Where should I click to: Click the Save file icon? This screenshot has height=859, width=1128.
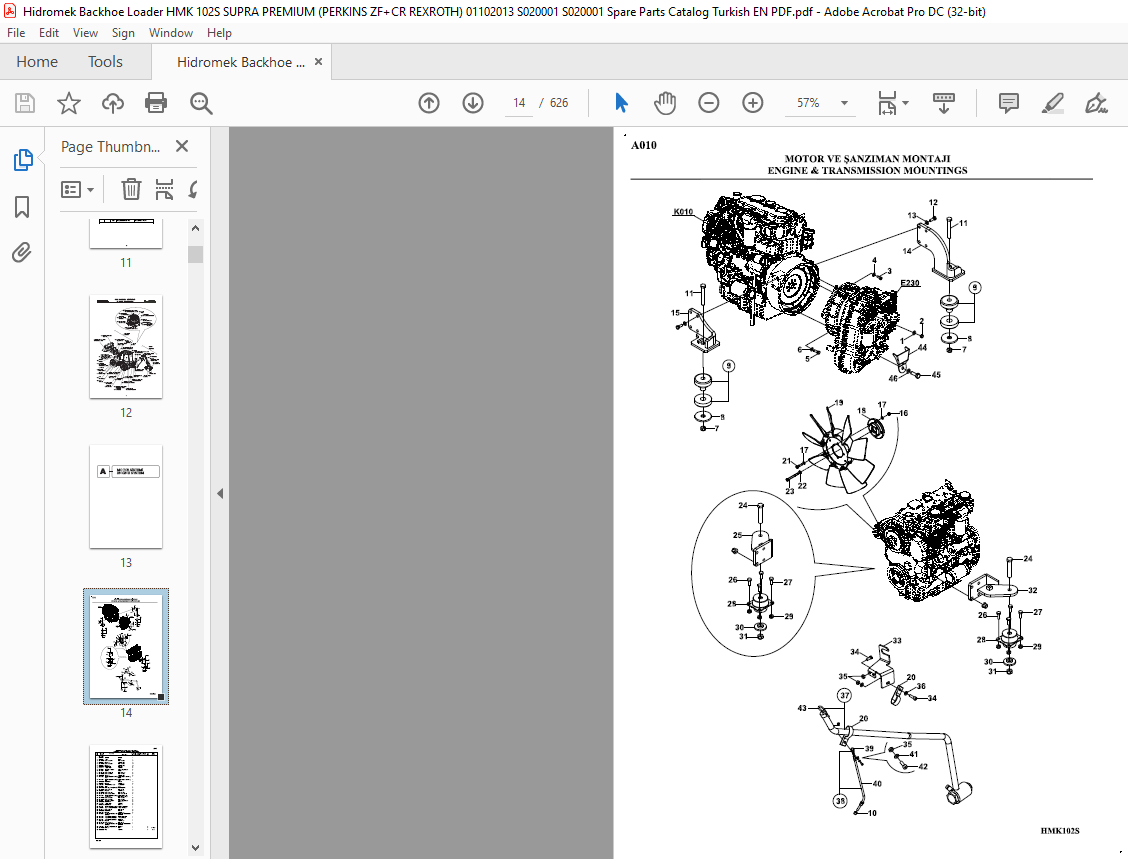coord(25,103)
